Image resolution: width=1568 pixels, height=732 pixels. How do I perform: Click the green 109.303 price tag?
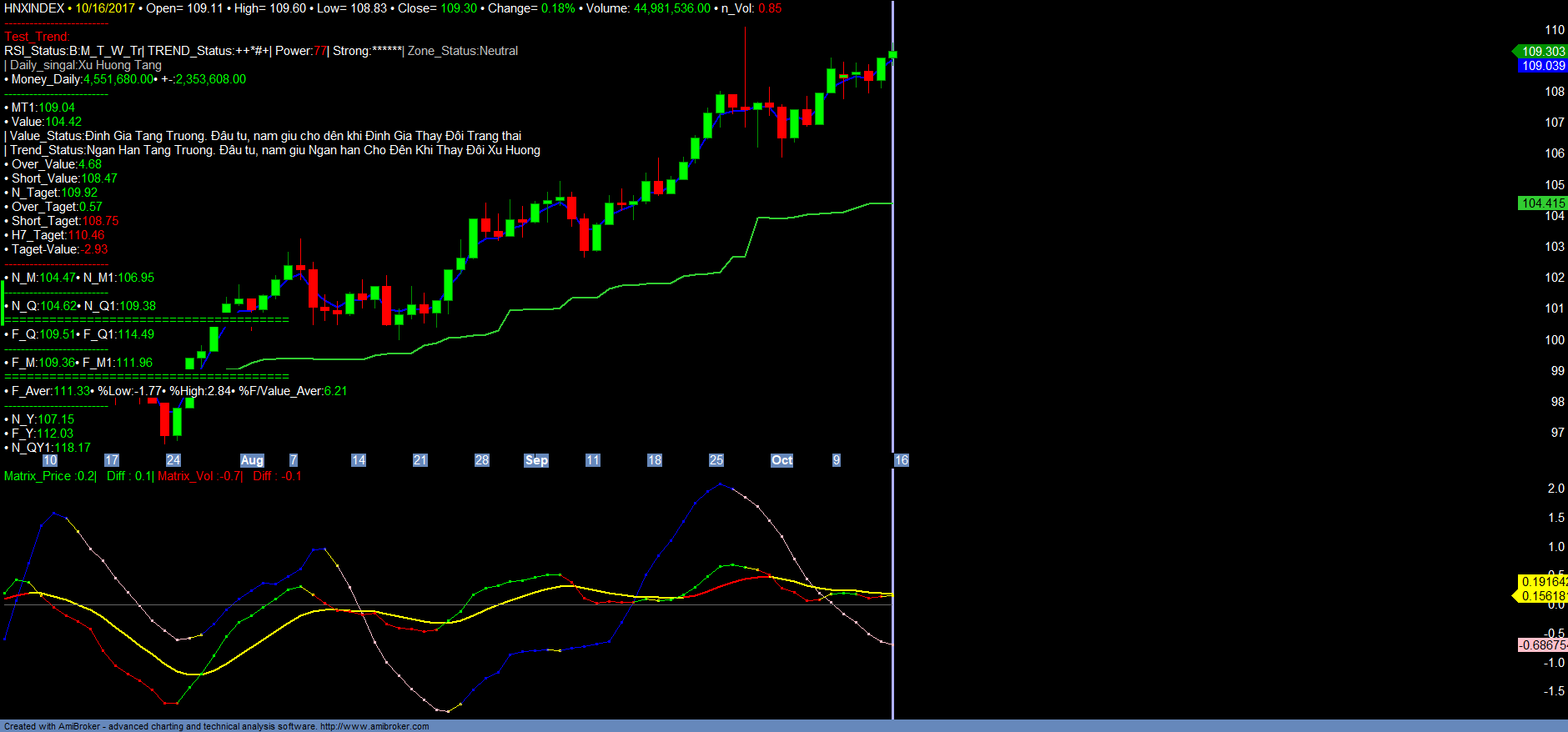1542,52
